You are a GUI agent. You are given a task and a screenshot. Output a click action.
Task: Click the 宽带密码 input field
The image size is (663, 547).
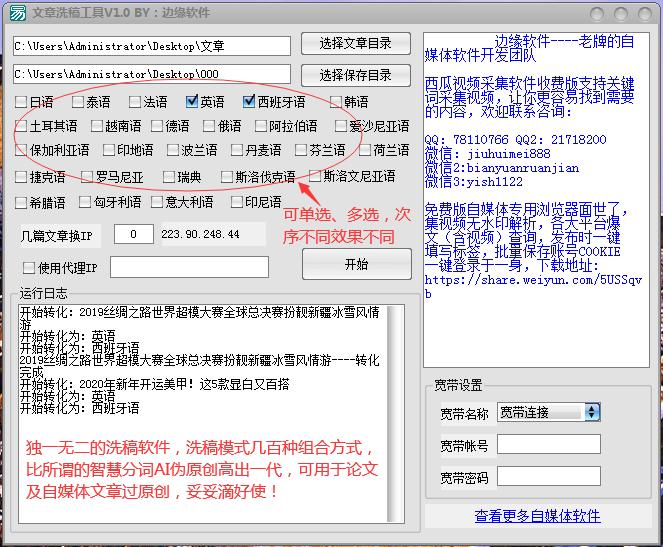pos(549,476)
